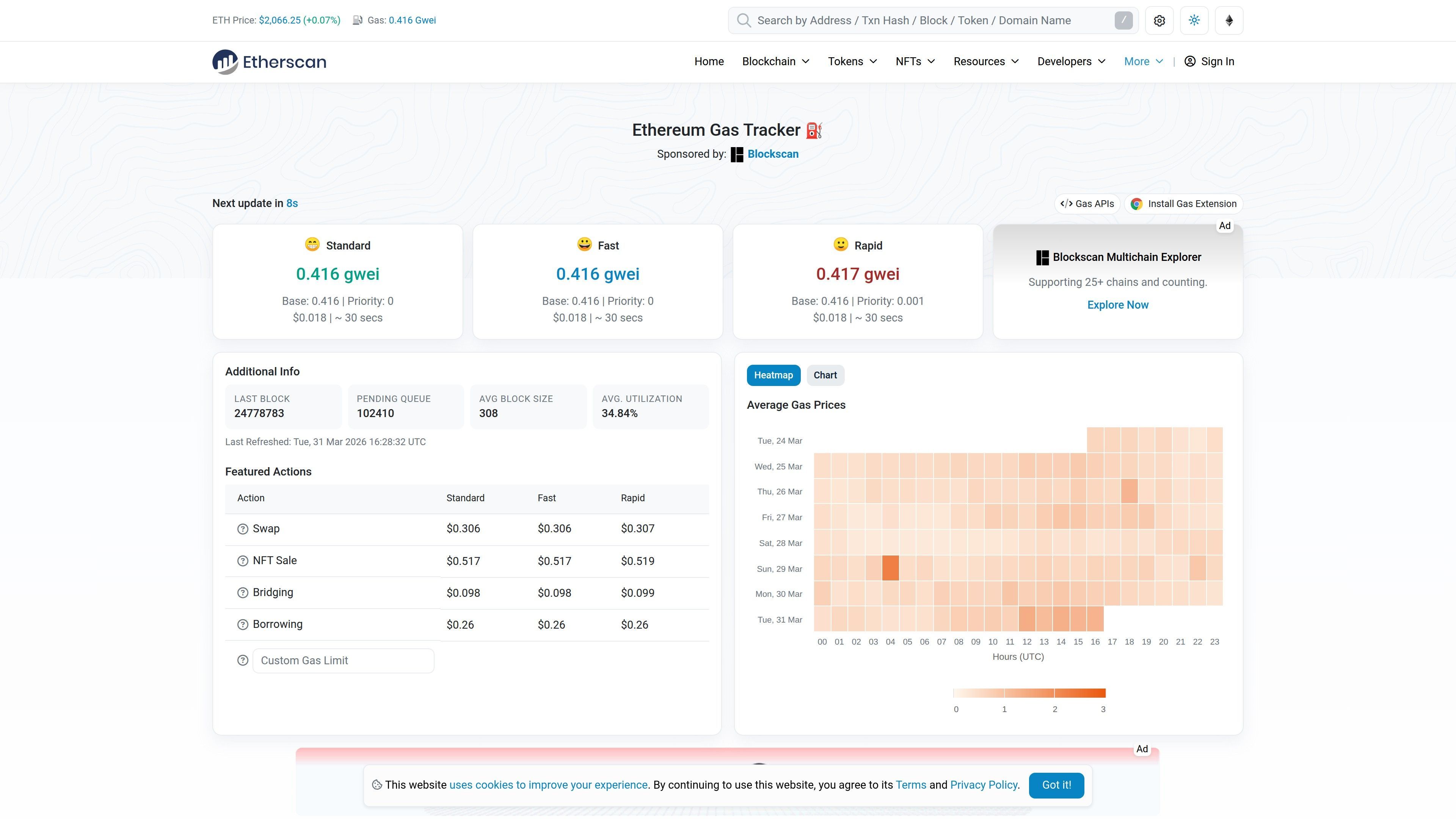Select Home in the navigation bar

point(709,61)
